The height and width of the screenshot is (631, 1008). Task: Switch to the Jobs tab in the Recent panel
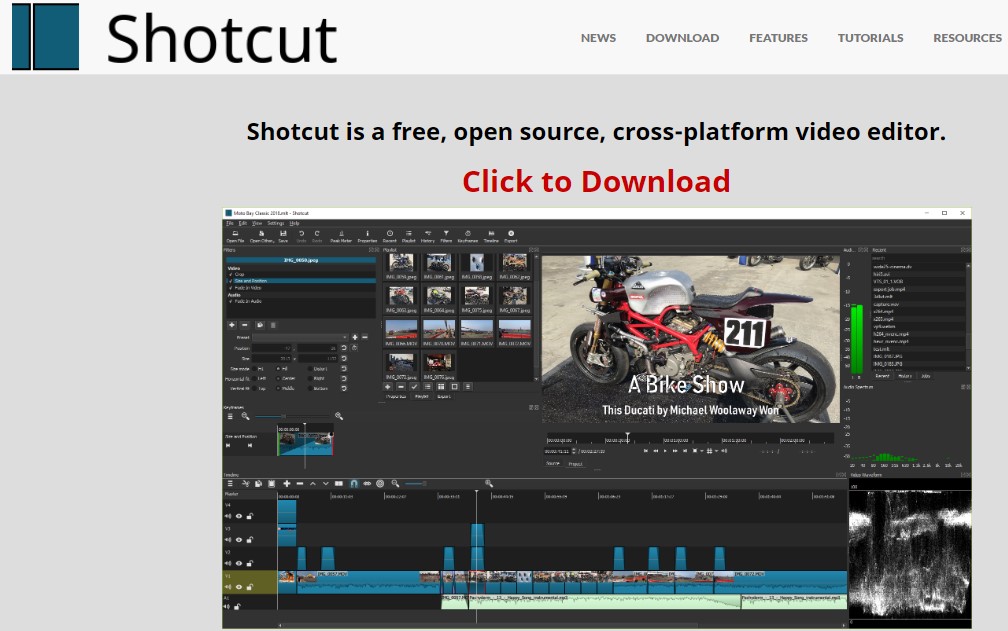click(926, 376)
